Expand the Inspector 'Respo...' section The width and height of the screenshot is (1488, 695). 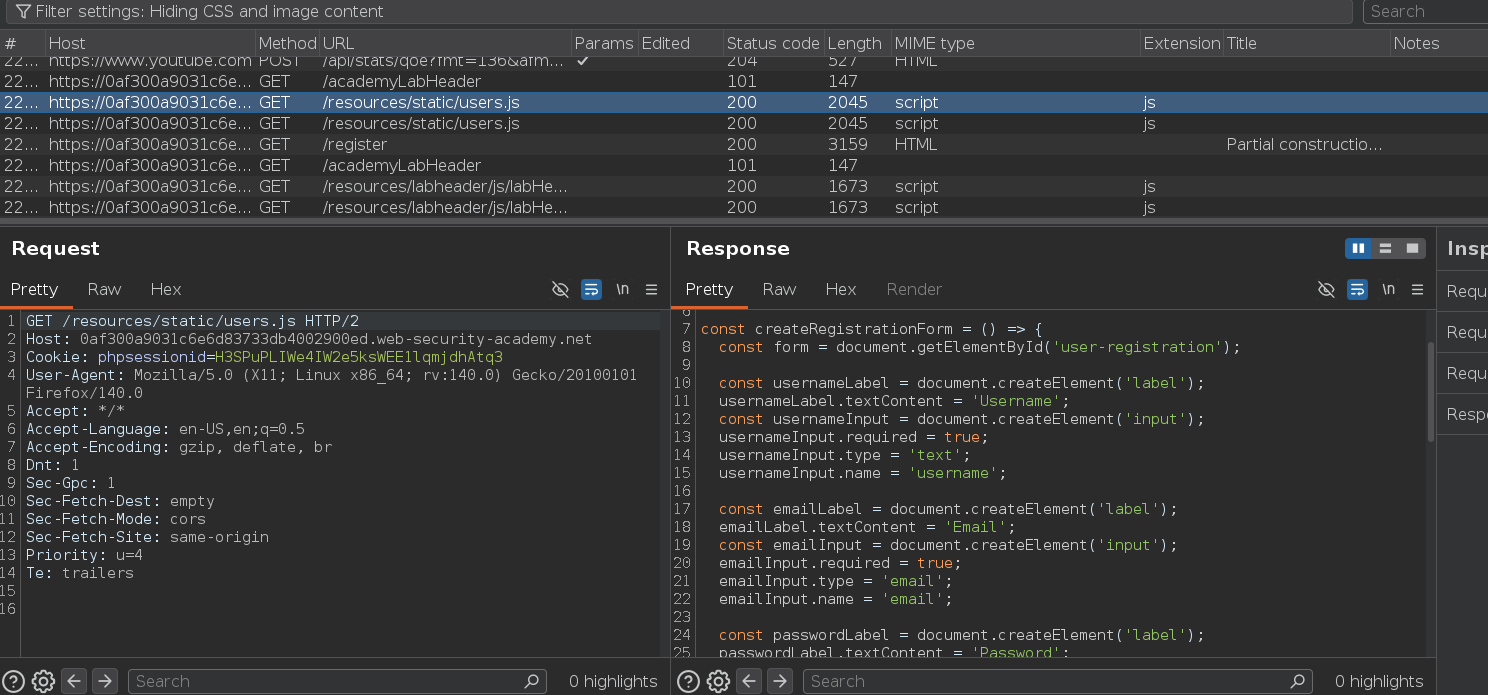(1465, 414)
